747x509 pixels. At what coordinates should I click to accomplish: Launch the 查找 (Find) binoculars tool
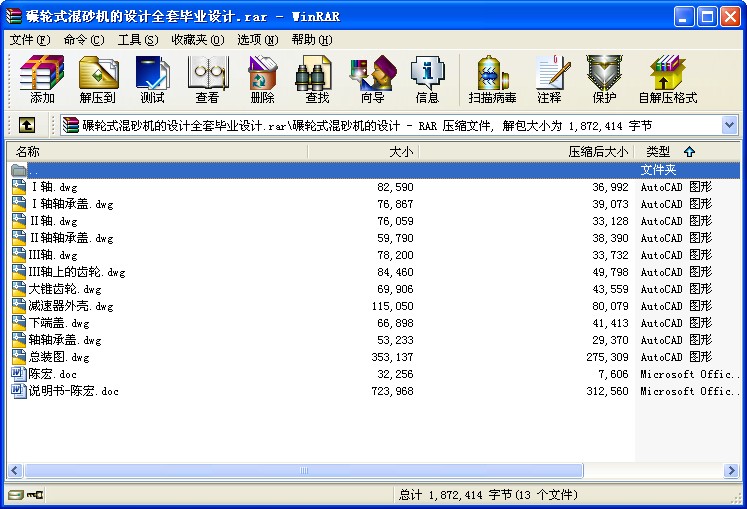317,80
